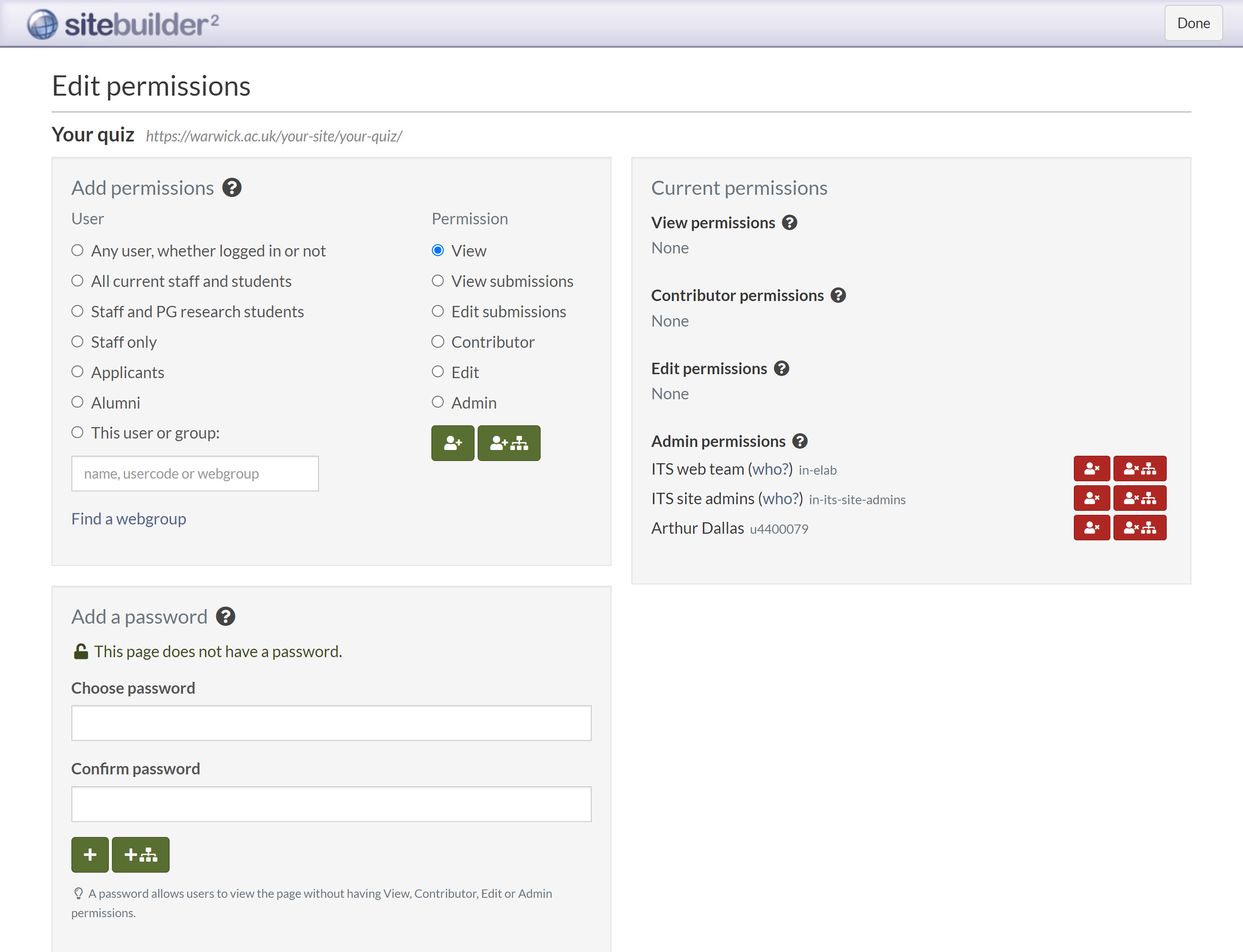The height and width of the screenshot is (952, 1243).
Task: Click the add permission for single page icon
Action: (452, 443)
